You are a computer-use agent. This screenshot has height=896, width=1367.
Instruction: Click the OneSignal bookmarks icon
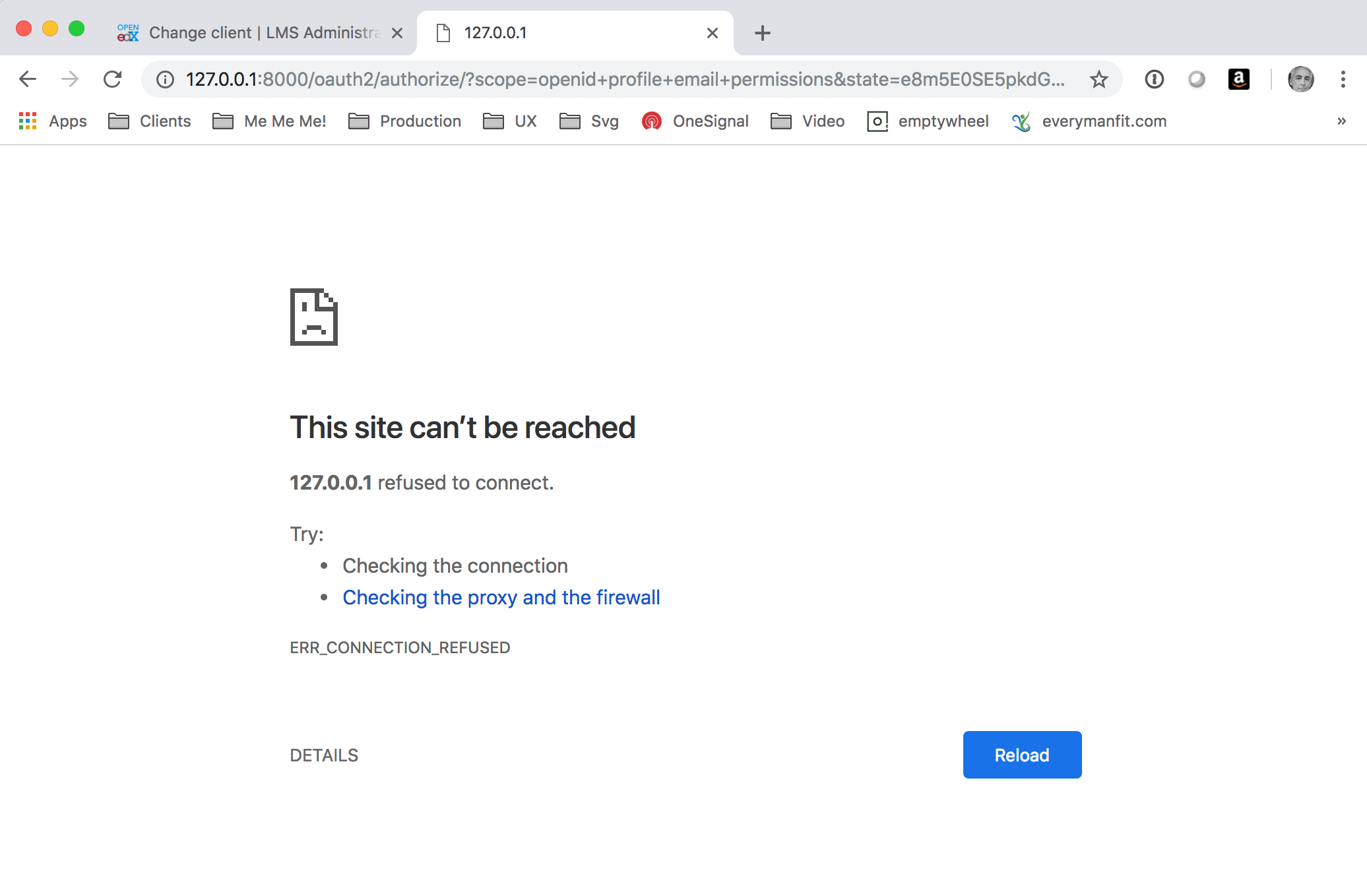tap(649, 121)
